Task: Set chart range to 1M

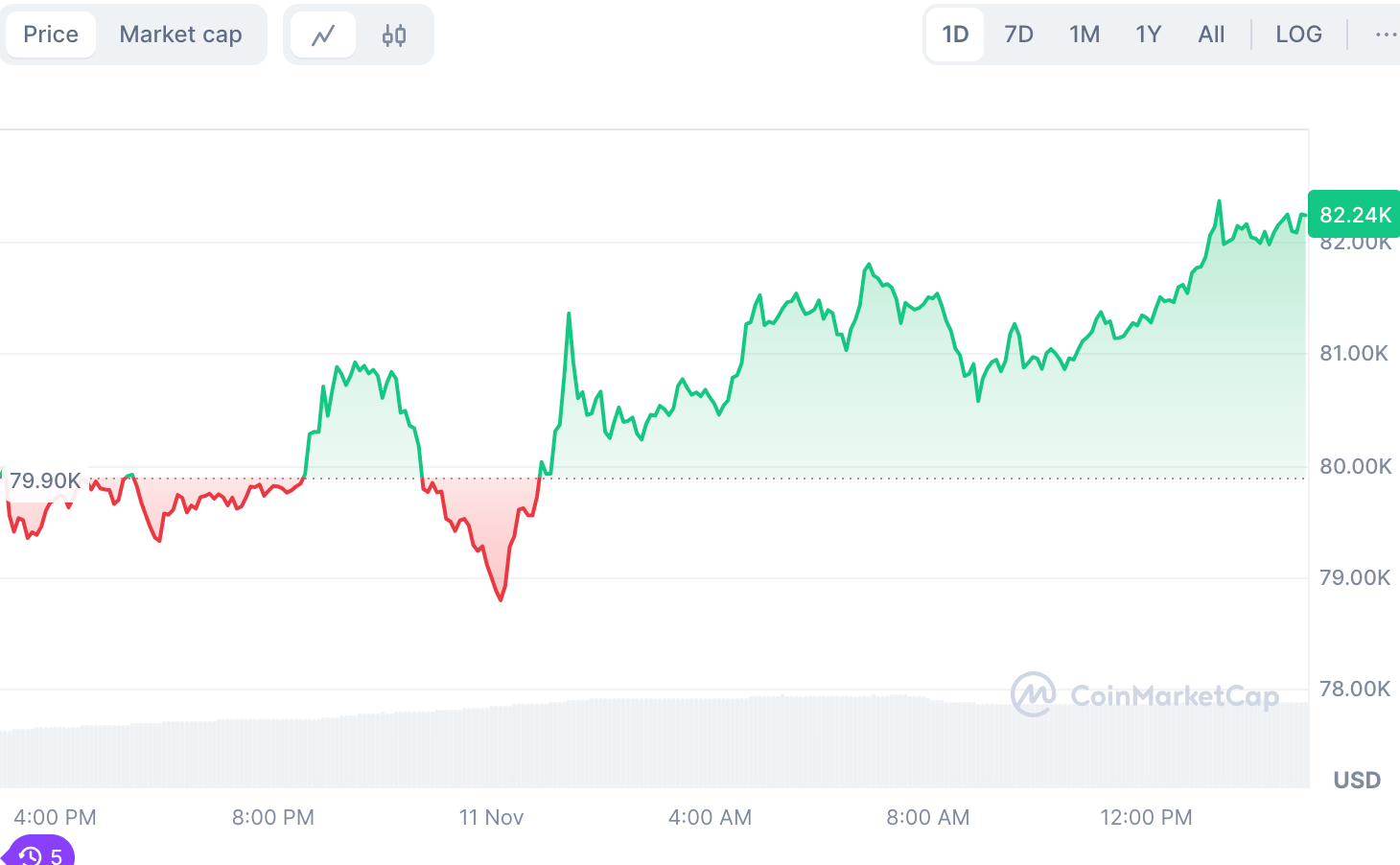Action: point(1085,35)
